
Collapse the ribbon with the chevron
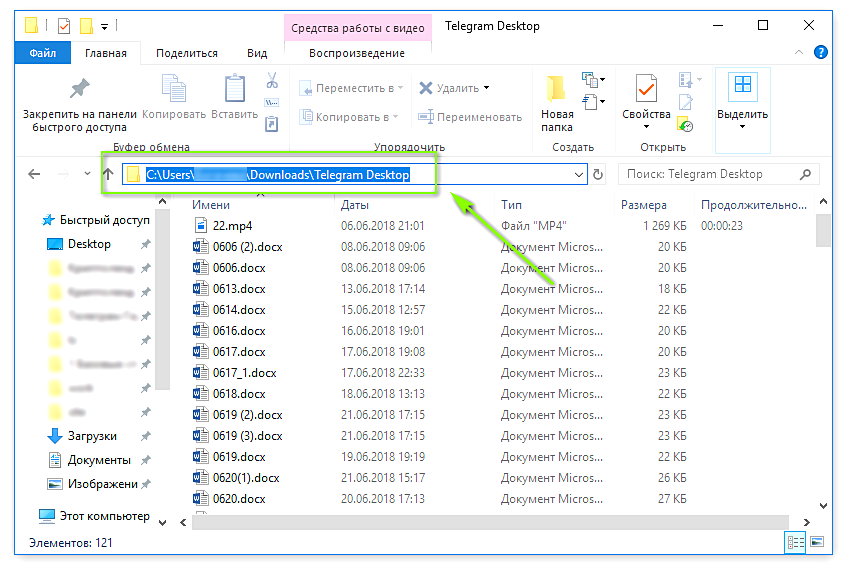tap(799, 52)
